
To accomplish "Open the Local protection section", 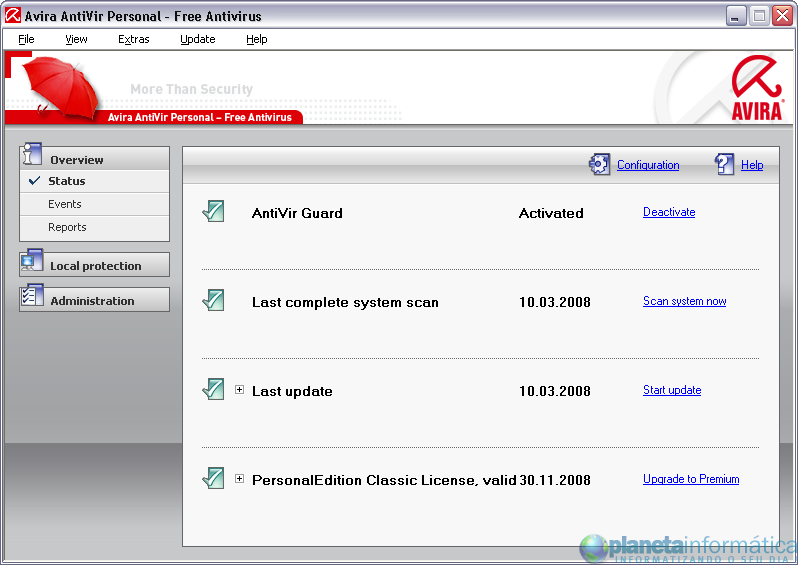I will coord(95,265).
